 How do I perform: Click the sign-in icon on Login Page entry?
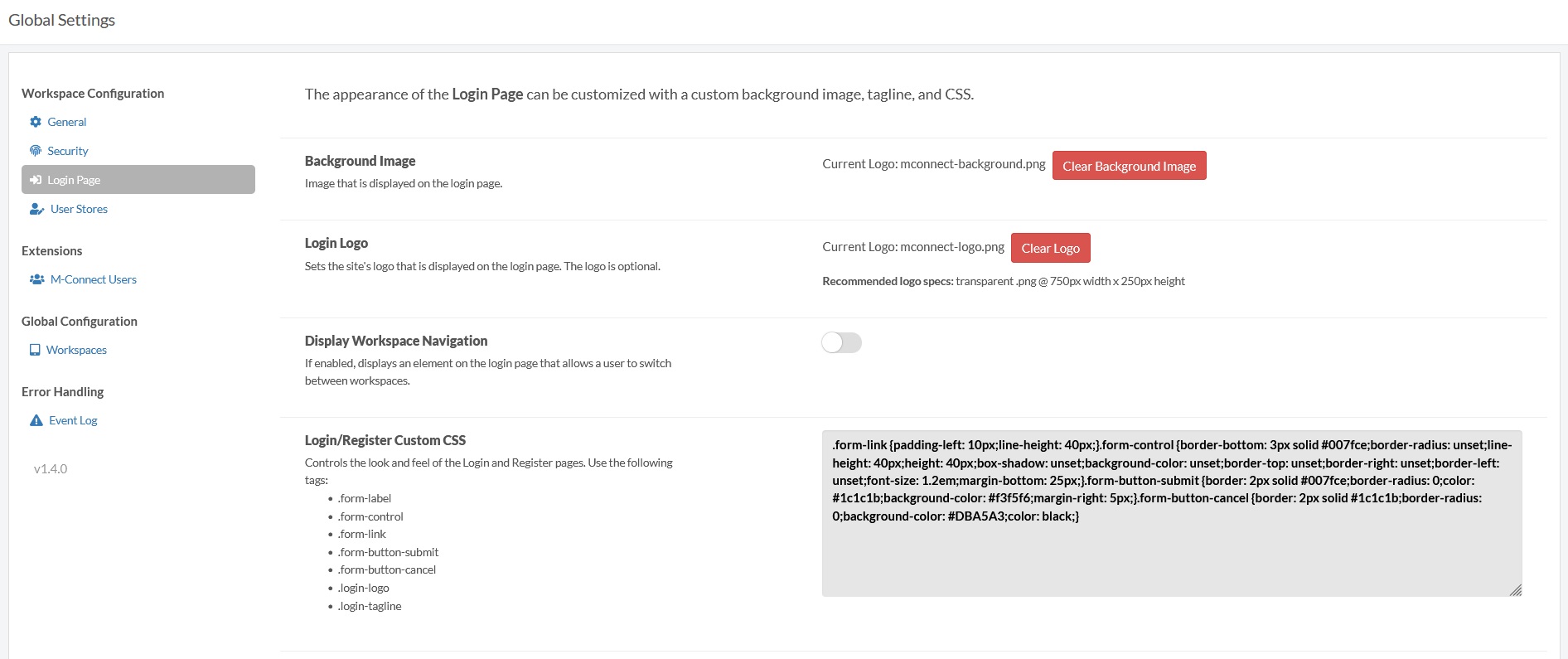pyautogui.click(x=36, y=179)
